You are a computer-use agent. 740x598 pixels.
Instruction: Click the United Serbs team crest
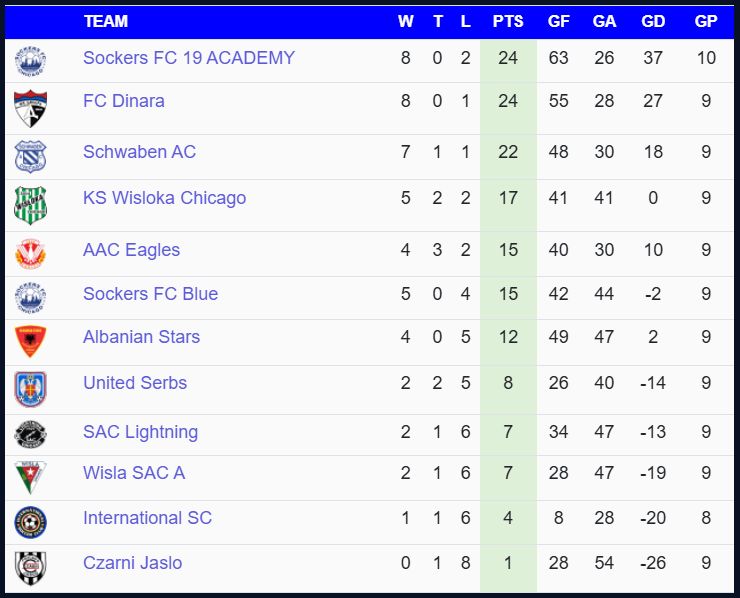click(30, 389)
